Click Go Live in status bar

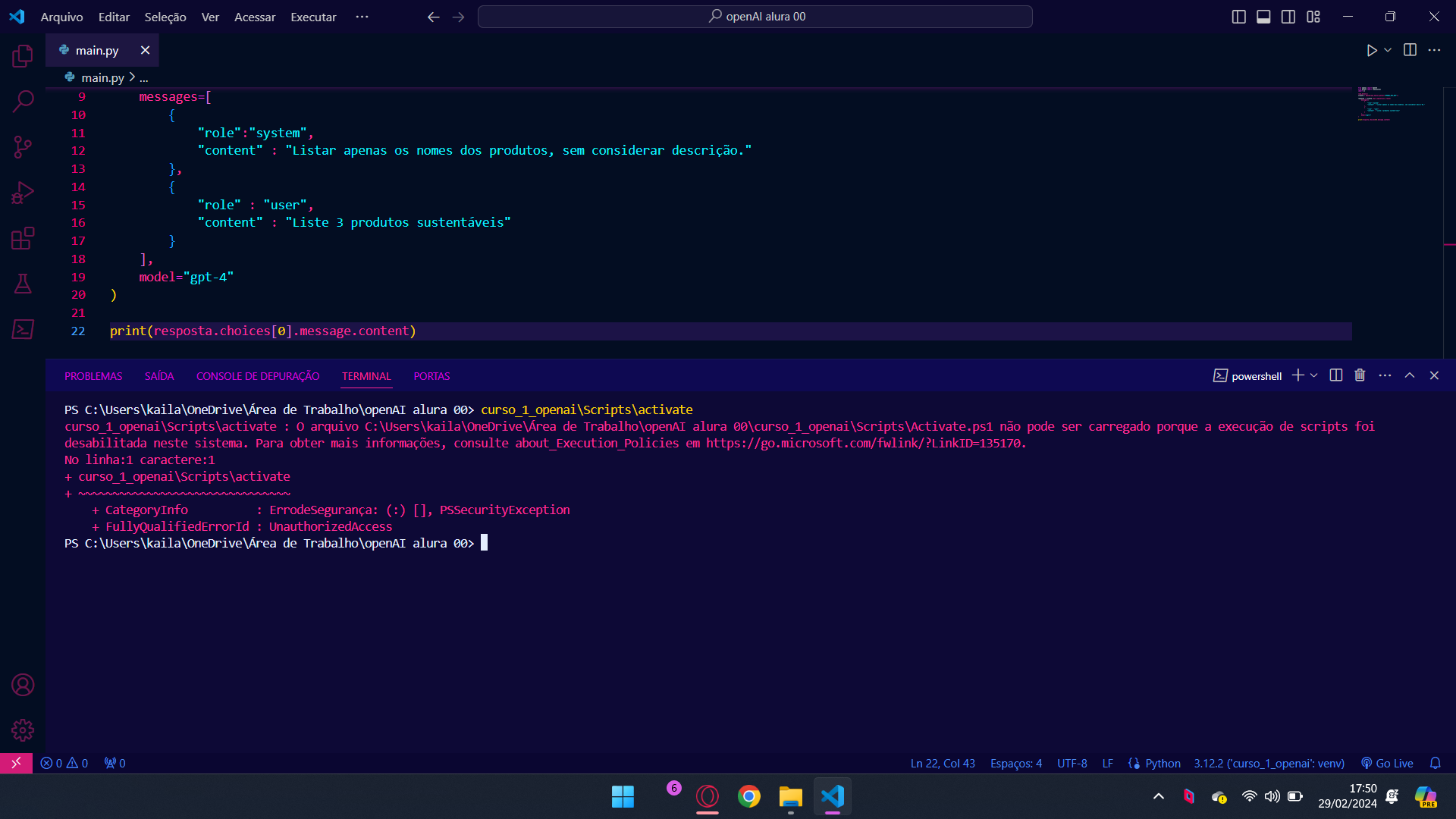[x=1387, y=763]
